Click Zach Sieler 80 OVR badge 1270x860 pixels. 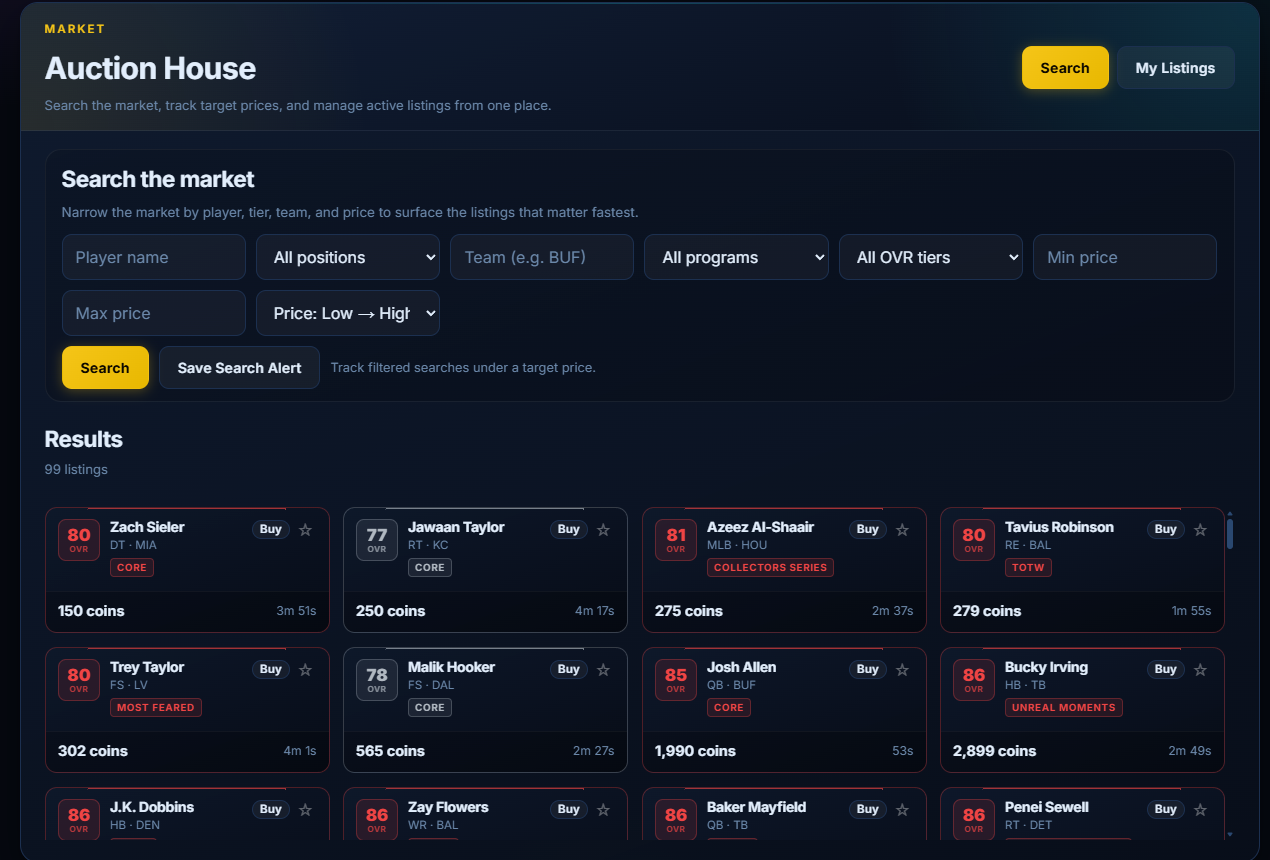(79, 540)
